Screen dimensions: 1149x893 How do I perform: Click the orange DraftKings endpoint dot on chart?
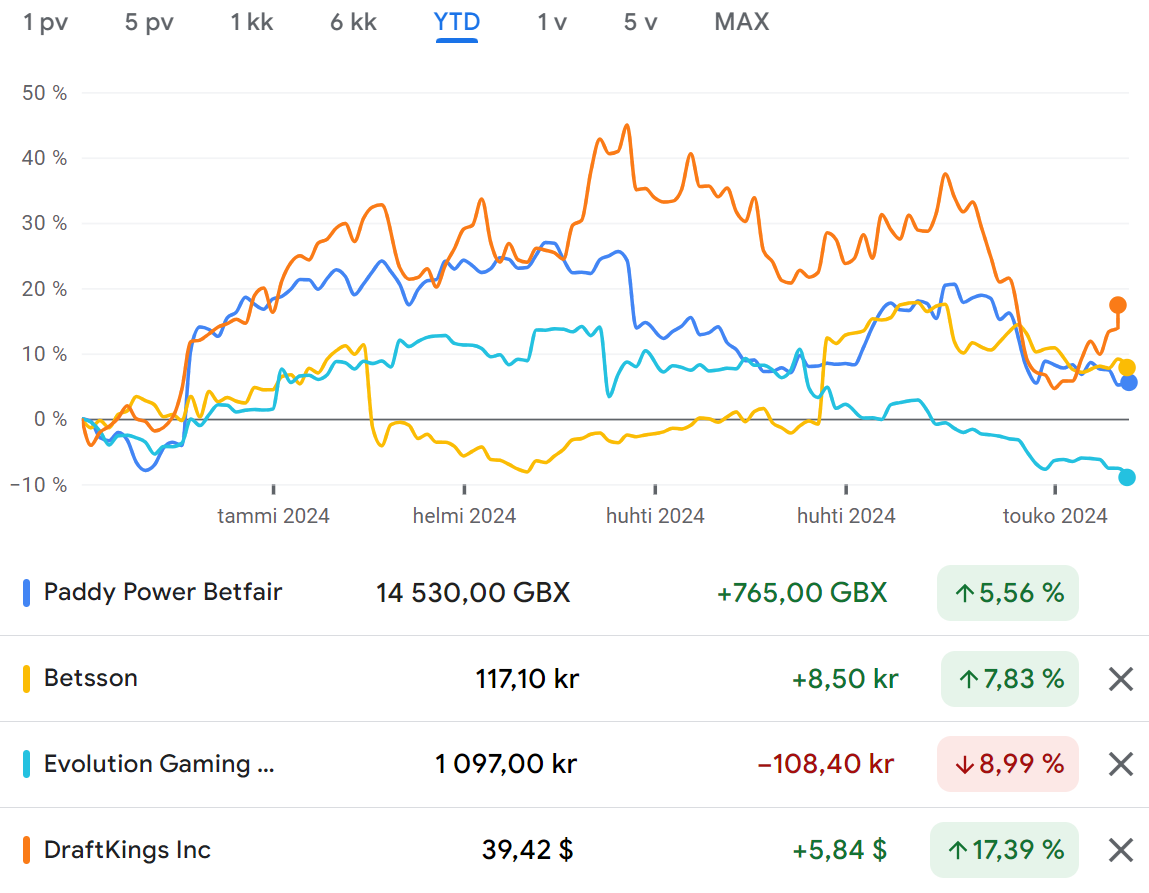coord(1117,305)
